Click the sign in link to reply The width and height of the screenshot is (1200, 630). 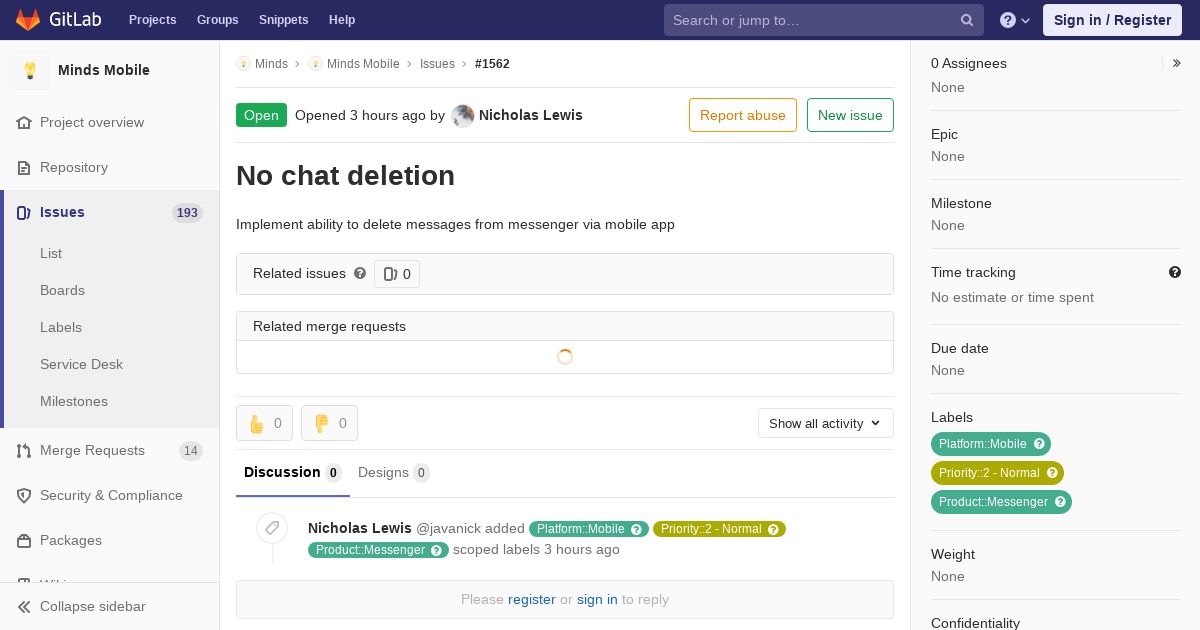[x=597, y=599]
